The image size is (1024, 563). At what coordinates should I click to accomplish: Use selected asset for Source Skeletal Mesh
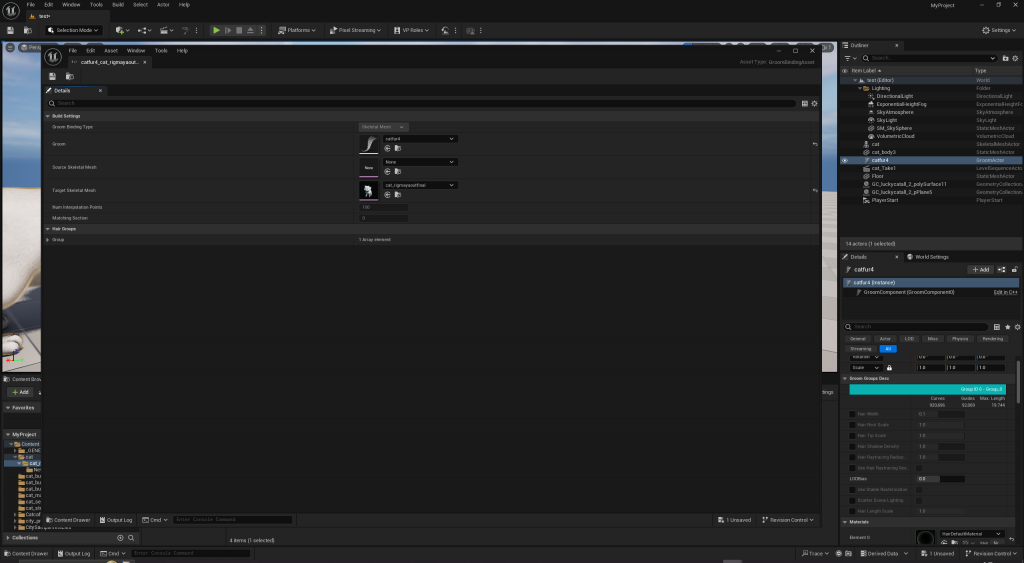coord(387,171)
